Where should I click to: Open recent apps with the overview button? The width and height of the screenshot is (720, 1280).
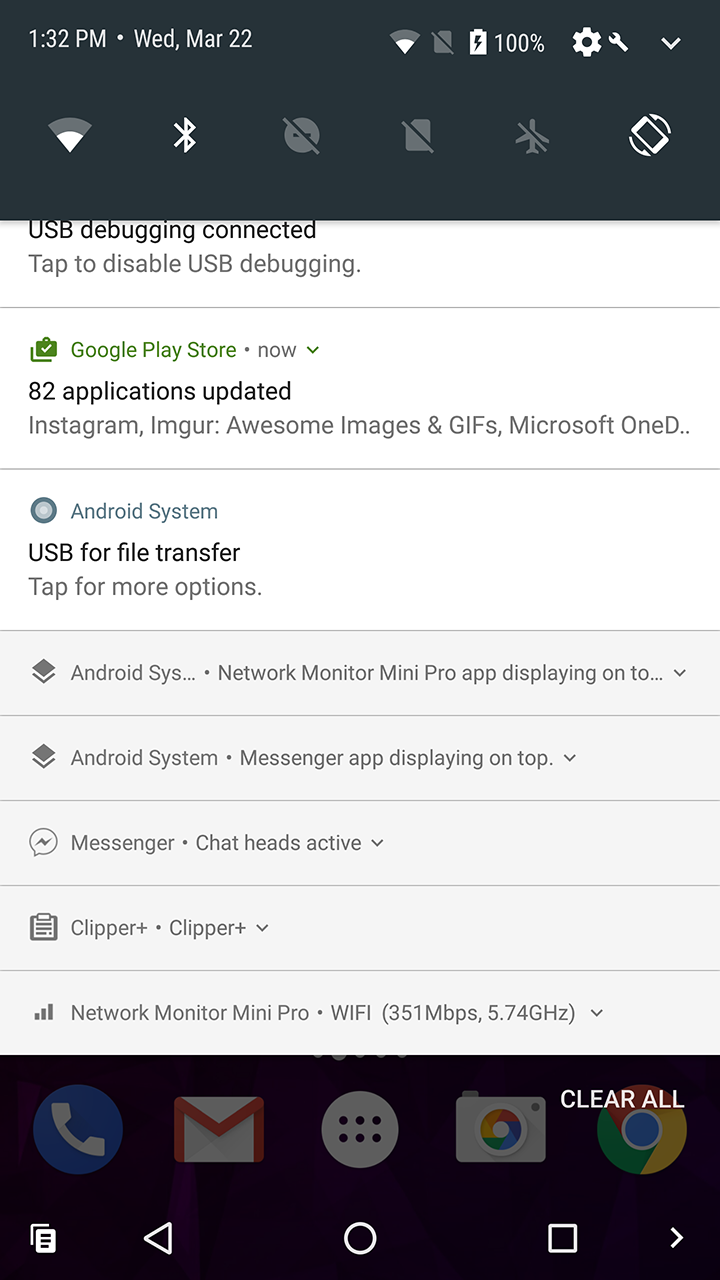[x=562, y=1238]
